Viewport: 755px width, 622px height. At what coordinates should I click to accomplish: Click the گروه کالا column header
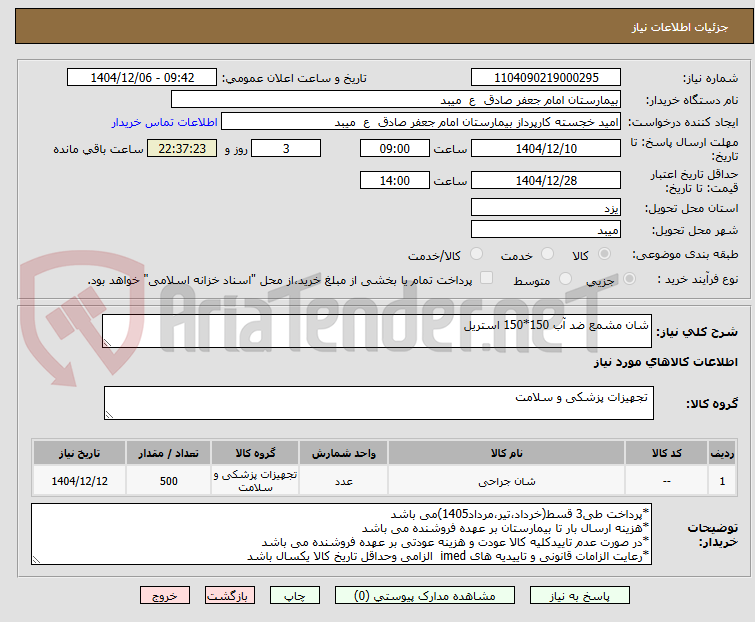(255, 453)
